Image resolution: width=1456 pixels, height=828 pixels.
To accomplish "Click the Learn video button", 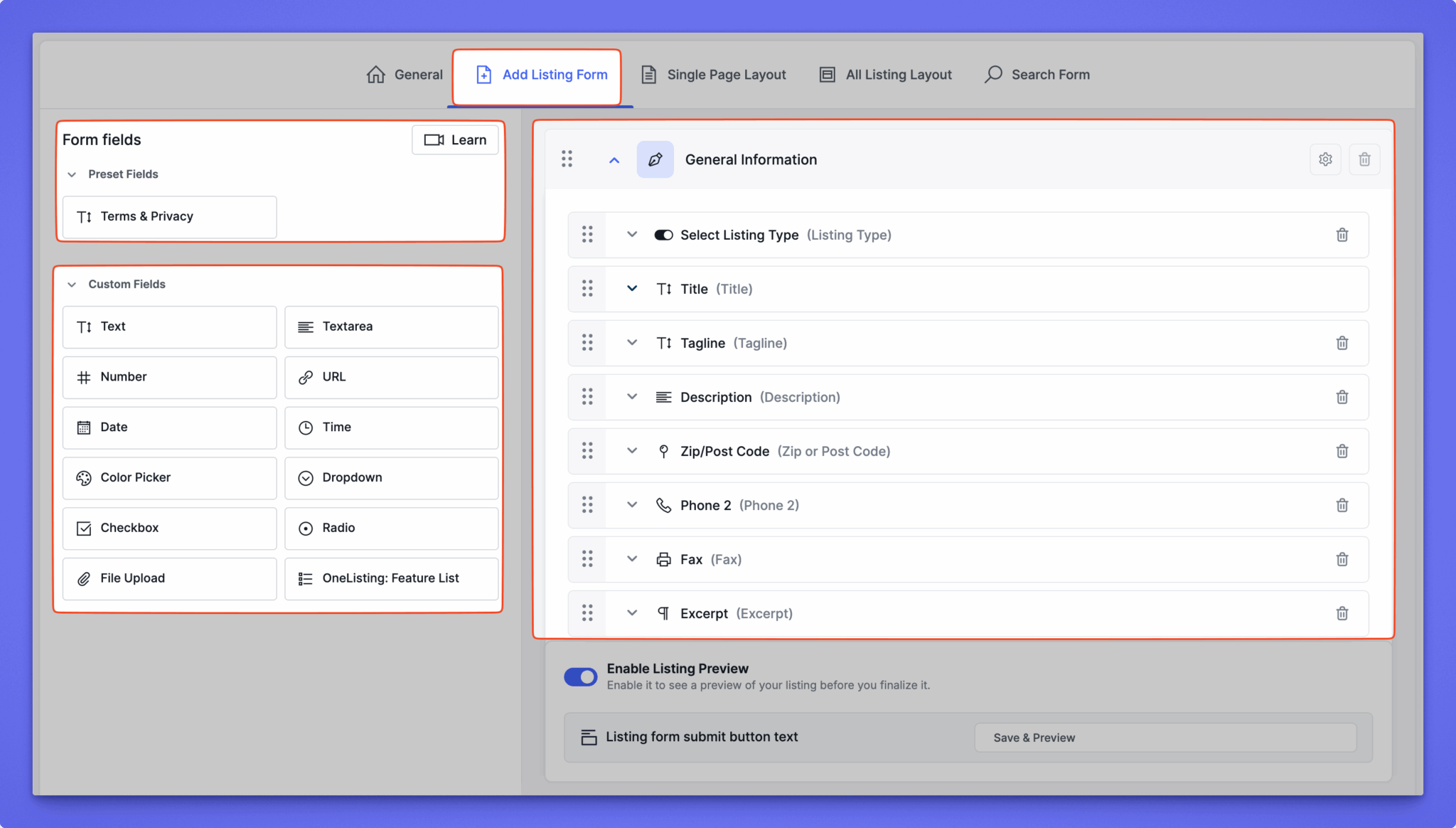I will pyautogui.click(x=455, y=140).
